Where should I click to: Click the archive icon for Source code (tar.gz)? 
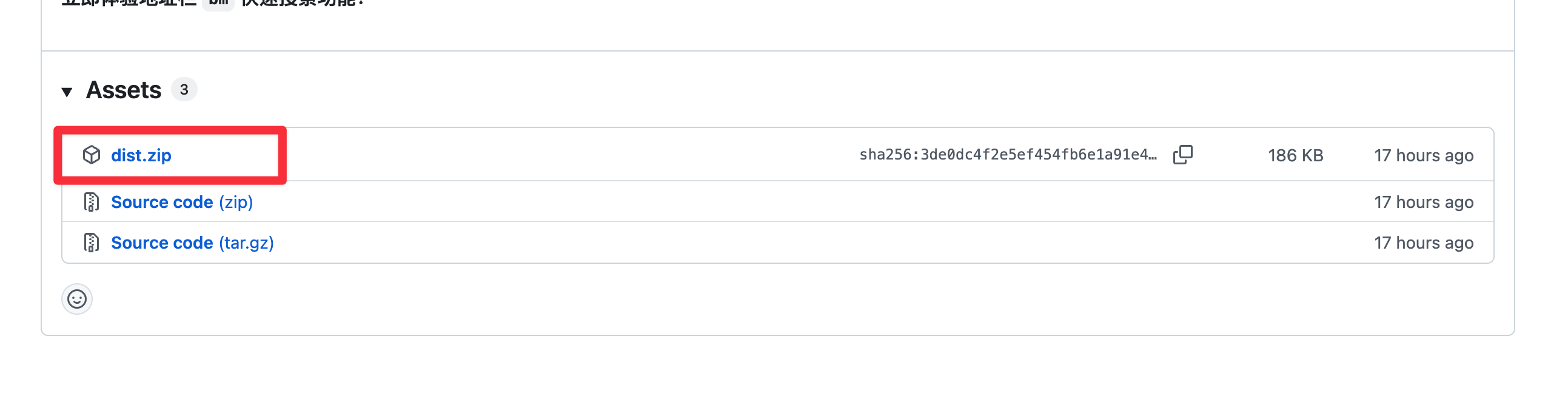point(92,243)
